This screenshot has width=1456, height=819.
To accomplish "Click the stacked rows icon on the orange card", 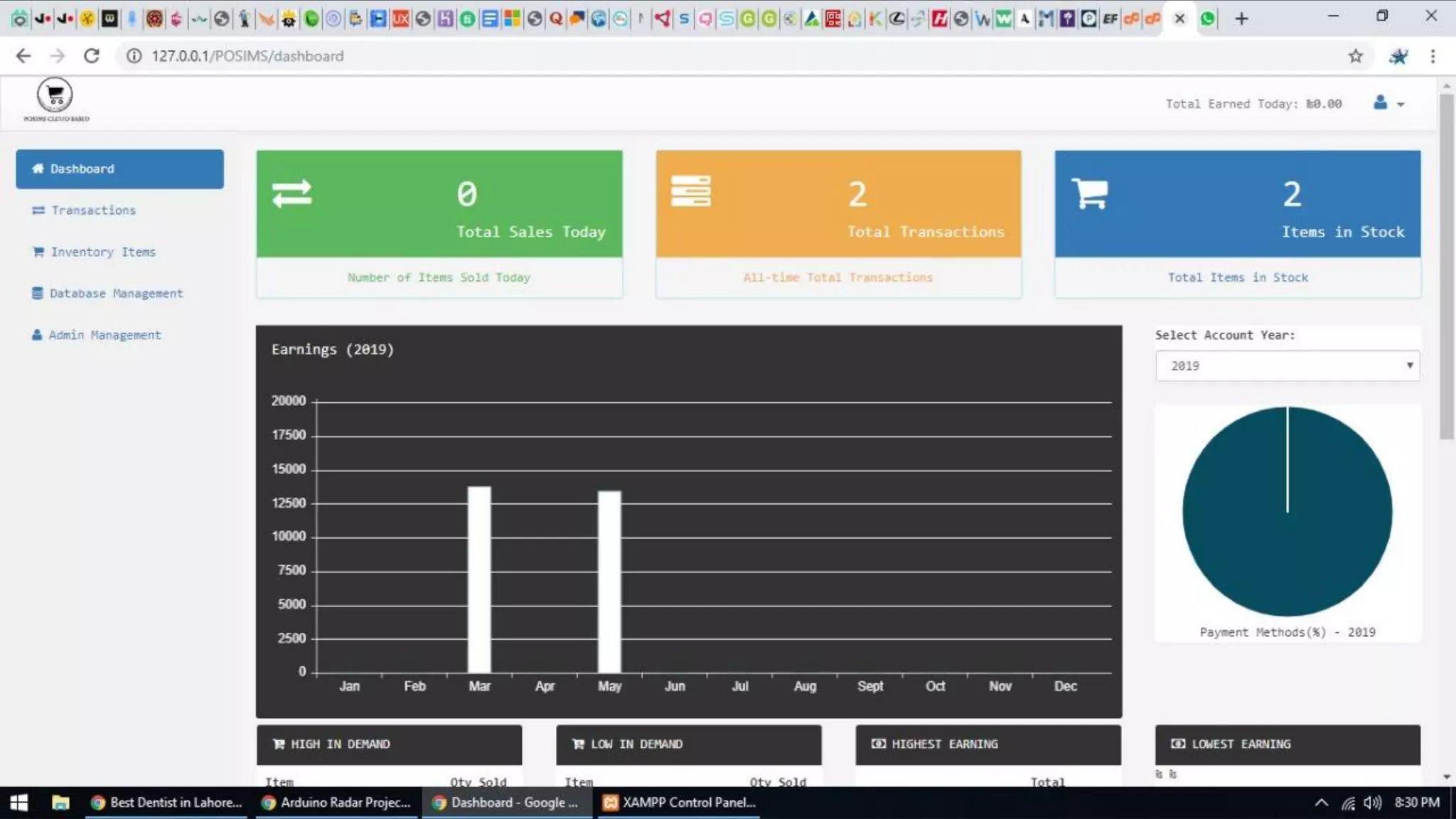I will coord(691,191).
